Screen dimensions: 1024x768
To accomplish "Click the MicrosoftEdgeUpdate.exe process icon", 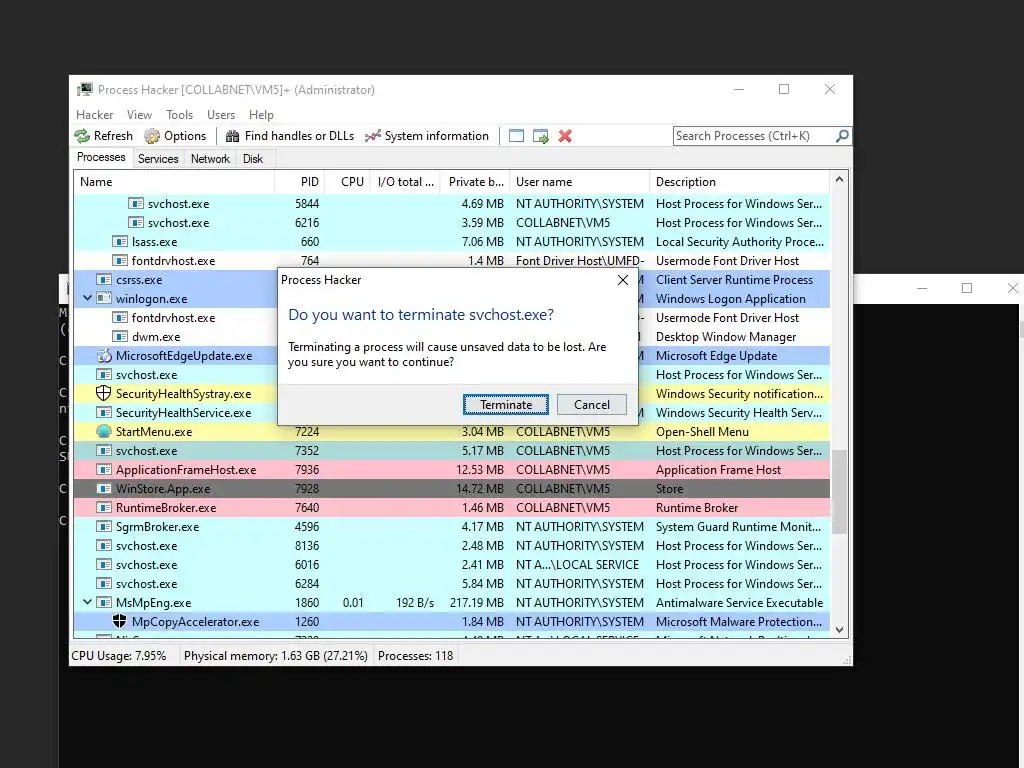I will click(x=104, y=356).
